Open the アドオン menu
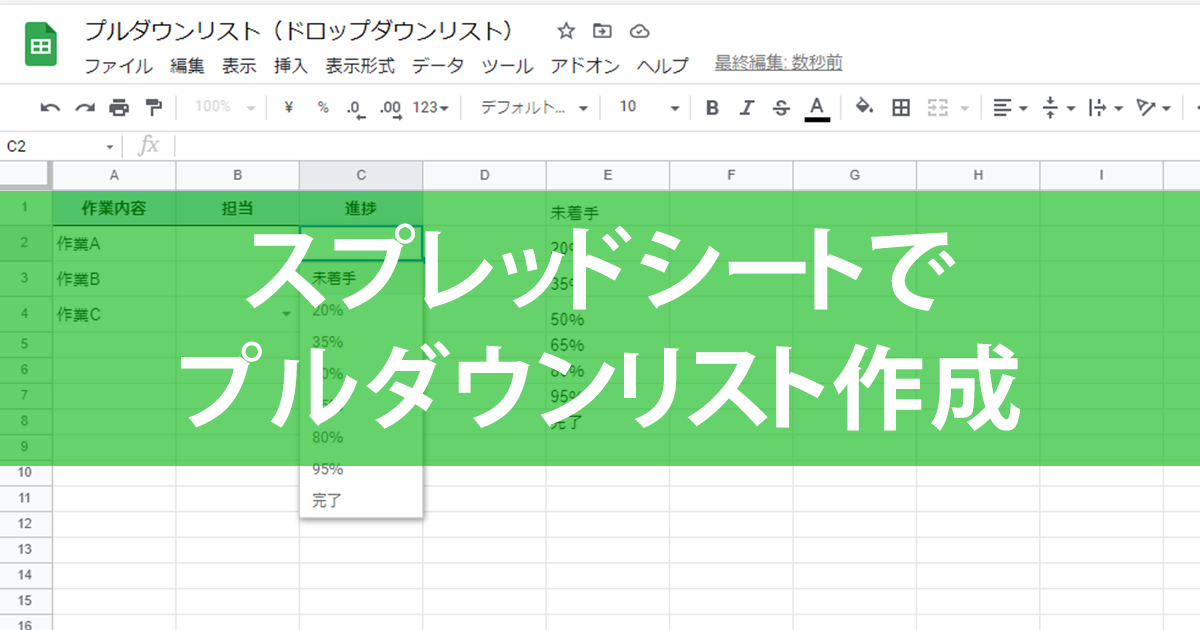The image size is (1200, 630). click(x=585, y=66)
